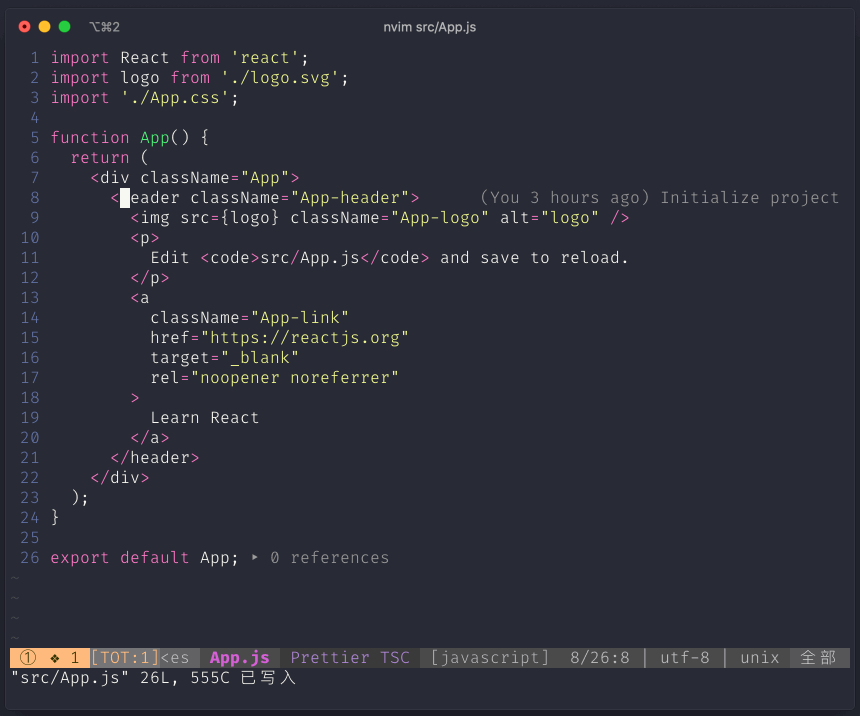The width and height of the screenshot is (860, 716).
Task: Click the unix file format indicator
Action: click(x=760, y=657)
